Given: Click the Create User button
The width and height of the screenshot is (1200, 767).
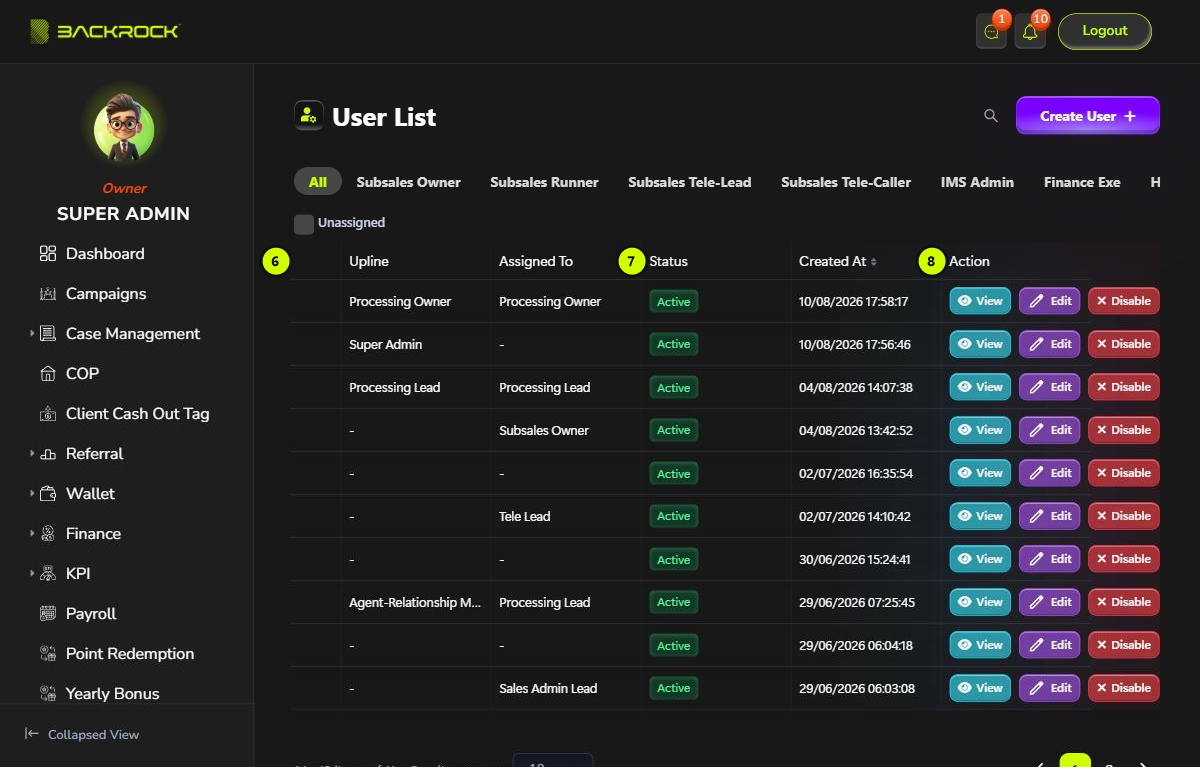Looking at the screenshot, I should tap(1088, 116).
